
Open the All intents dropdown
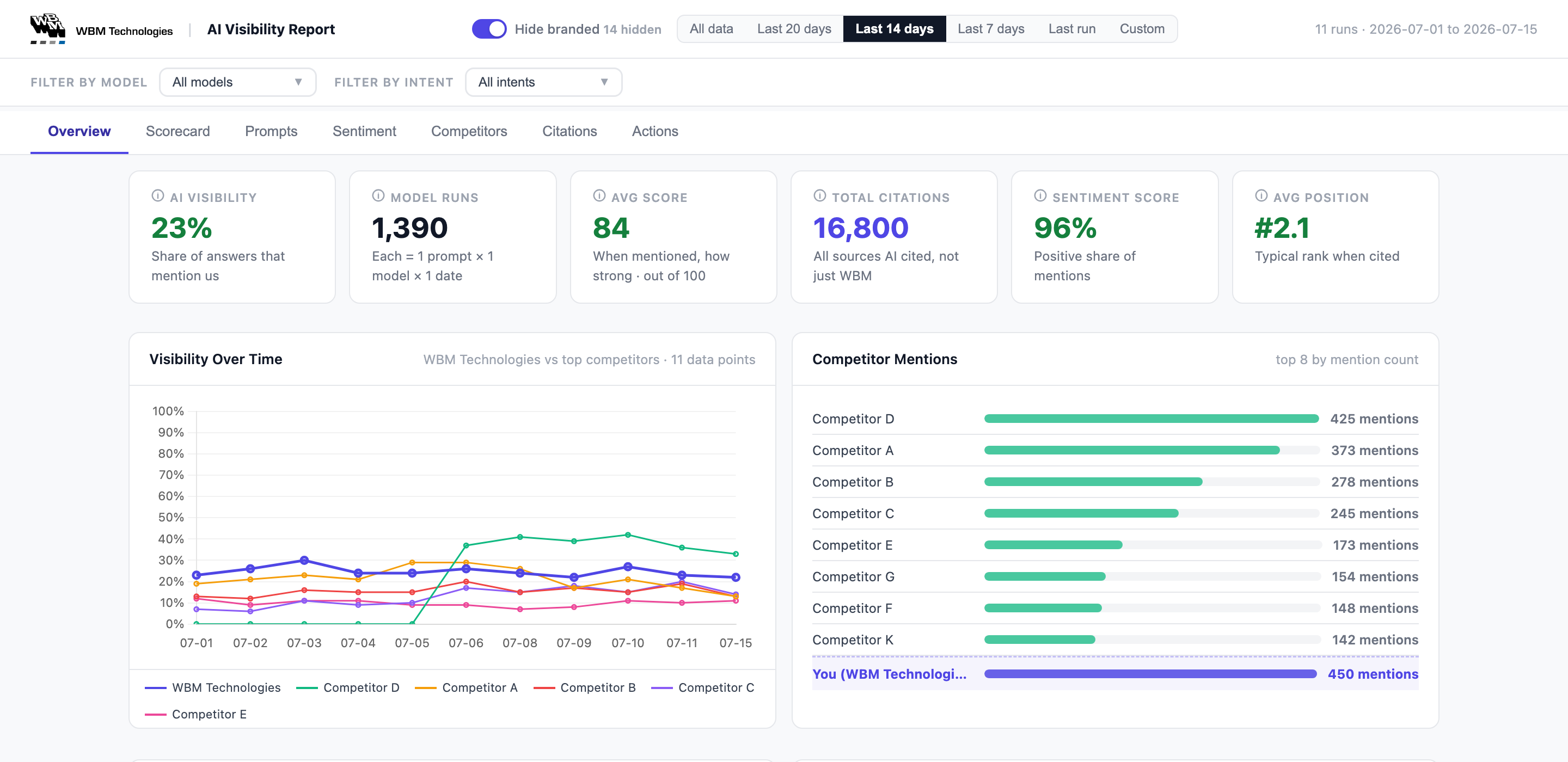[x=543, y=82]
